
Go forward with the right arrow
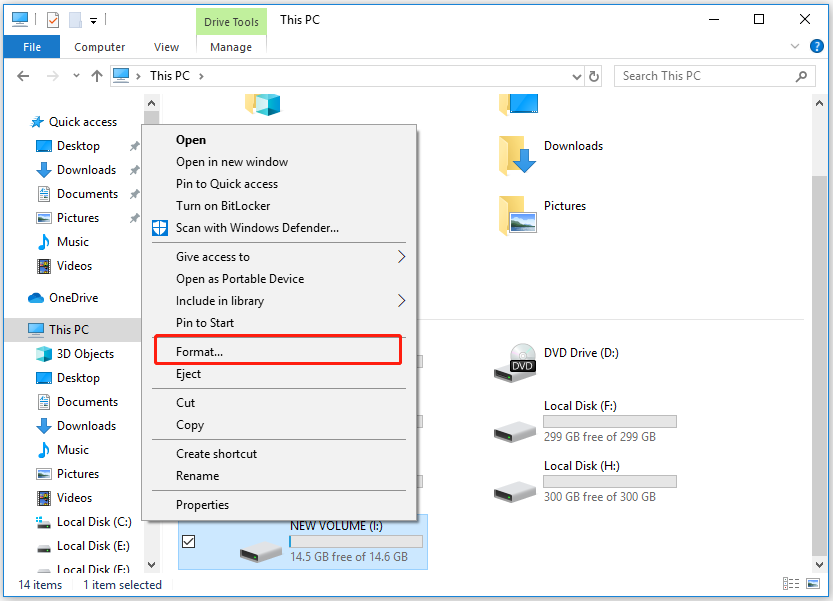pyautogui.click(x=53, y=76)
